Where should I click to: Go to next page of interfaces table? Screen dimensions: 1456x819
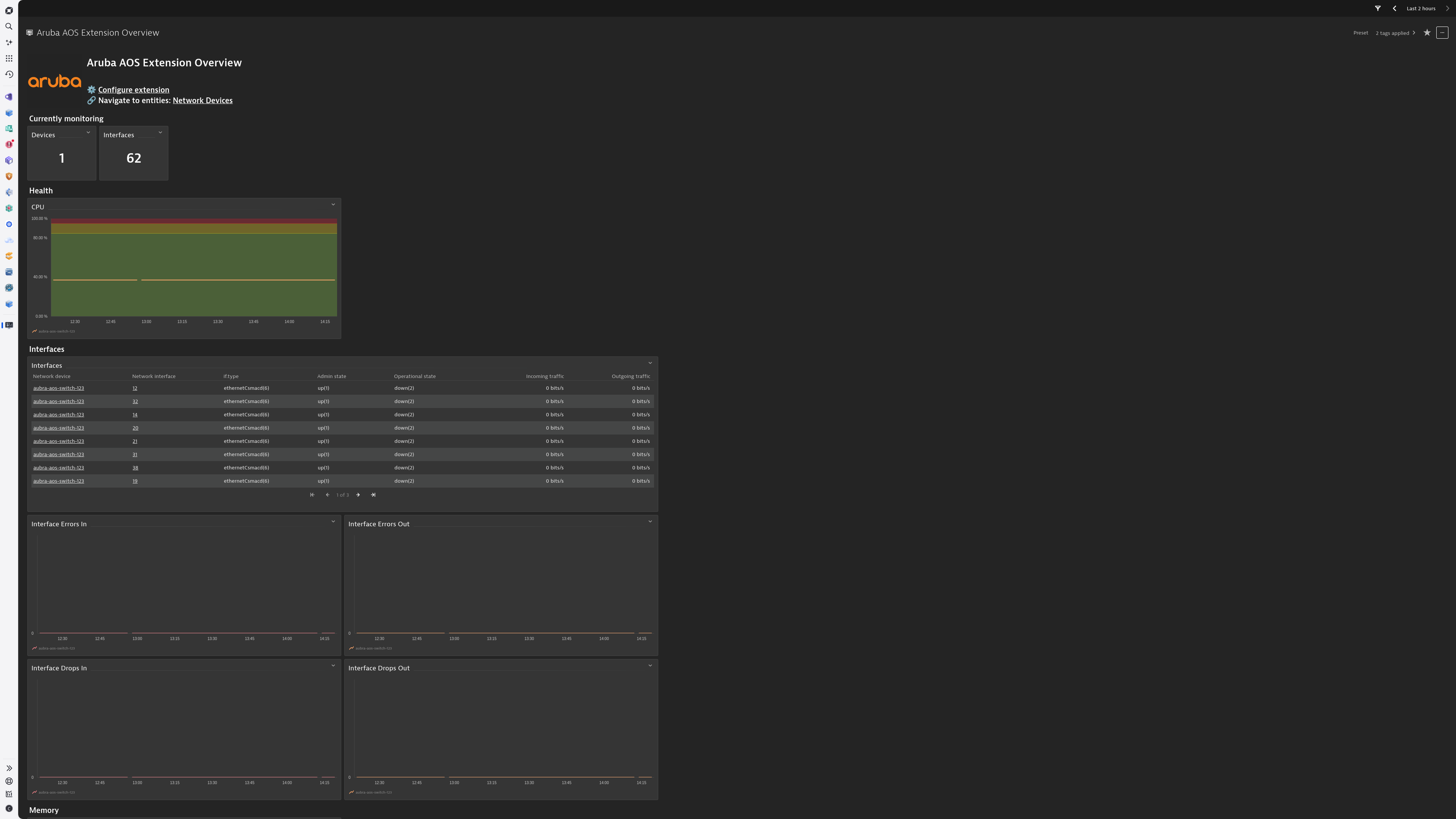click(358, 495)
